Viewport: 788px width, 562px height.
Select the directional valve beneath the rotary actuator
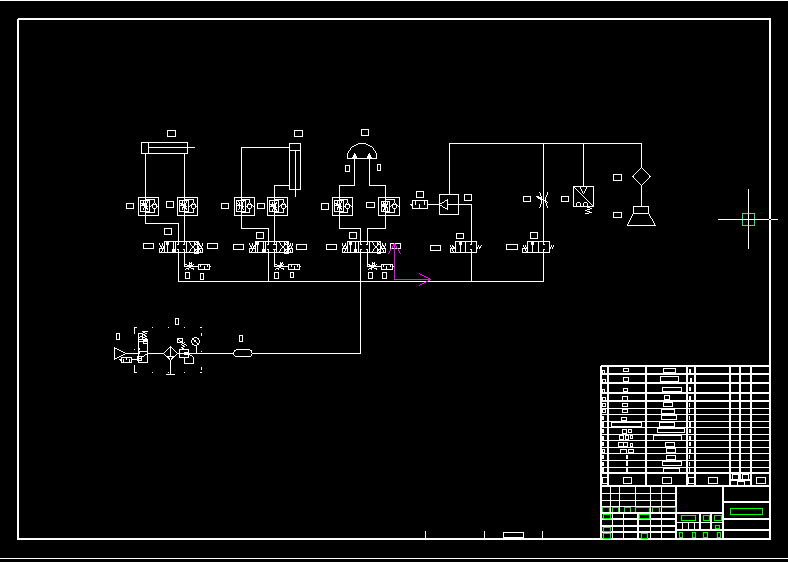(364, 247)
